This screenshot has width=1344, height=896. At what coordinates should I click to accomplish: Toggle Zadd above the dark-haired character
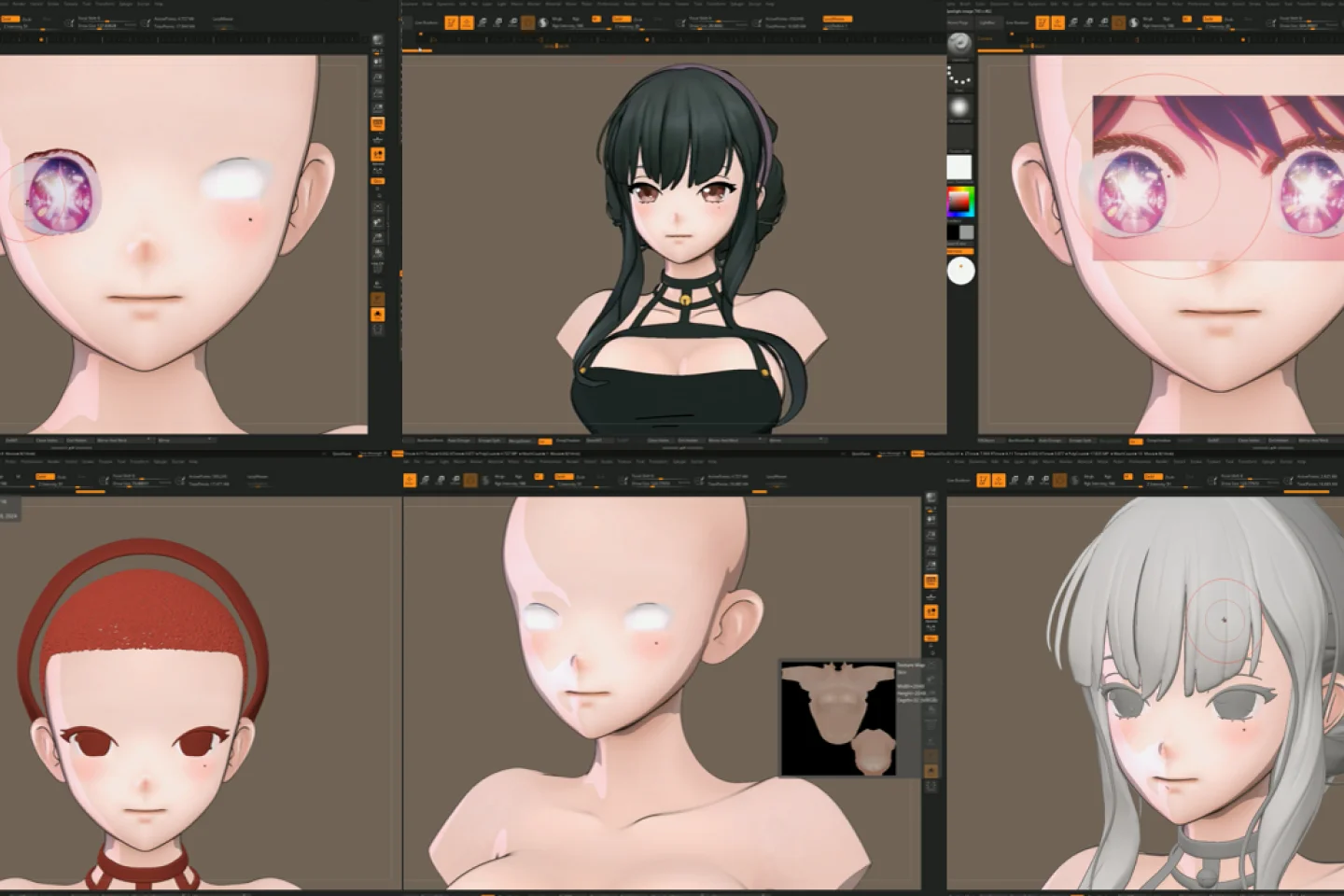click(621, 19)
